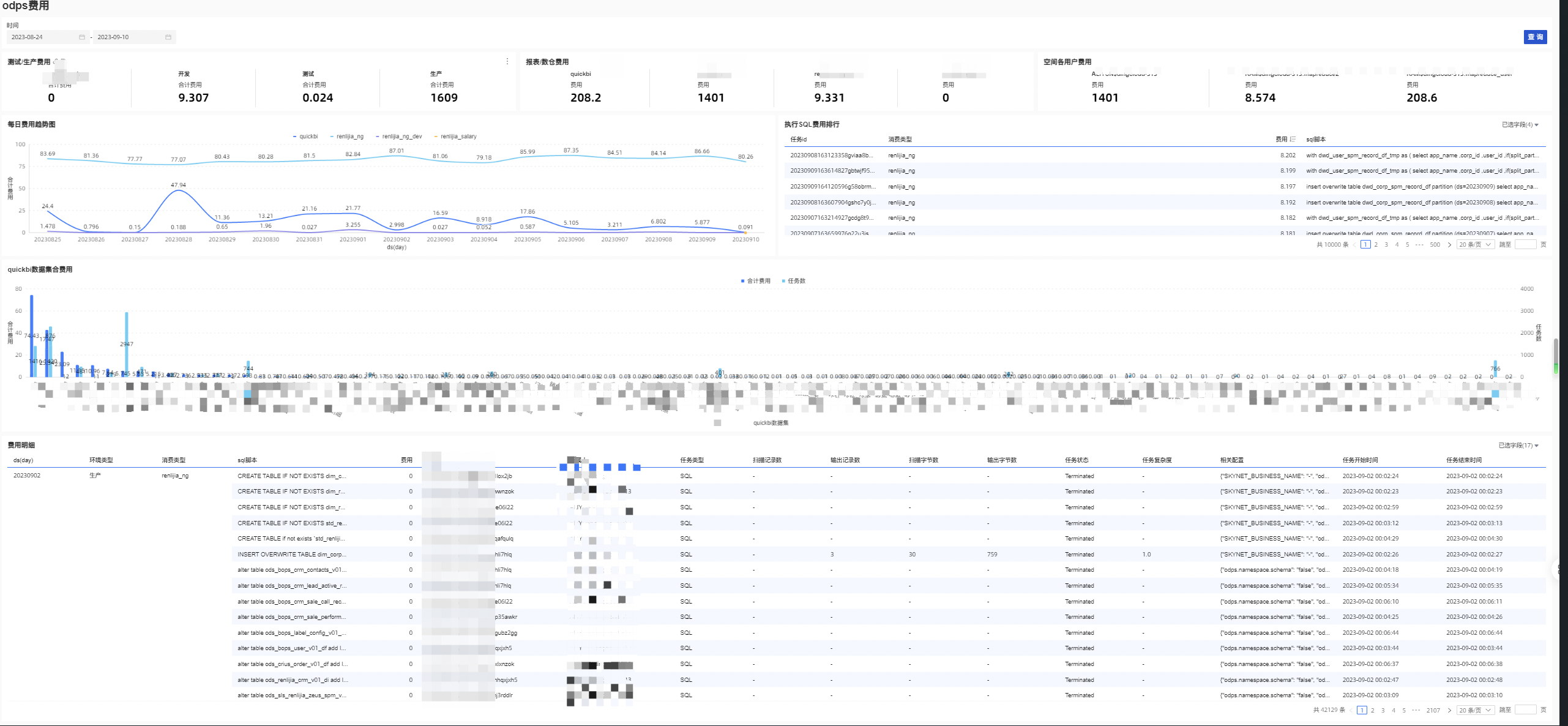
Task: Go to page 3 of 费用明细
Action: click(x=1383, y=710)
